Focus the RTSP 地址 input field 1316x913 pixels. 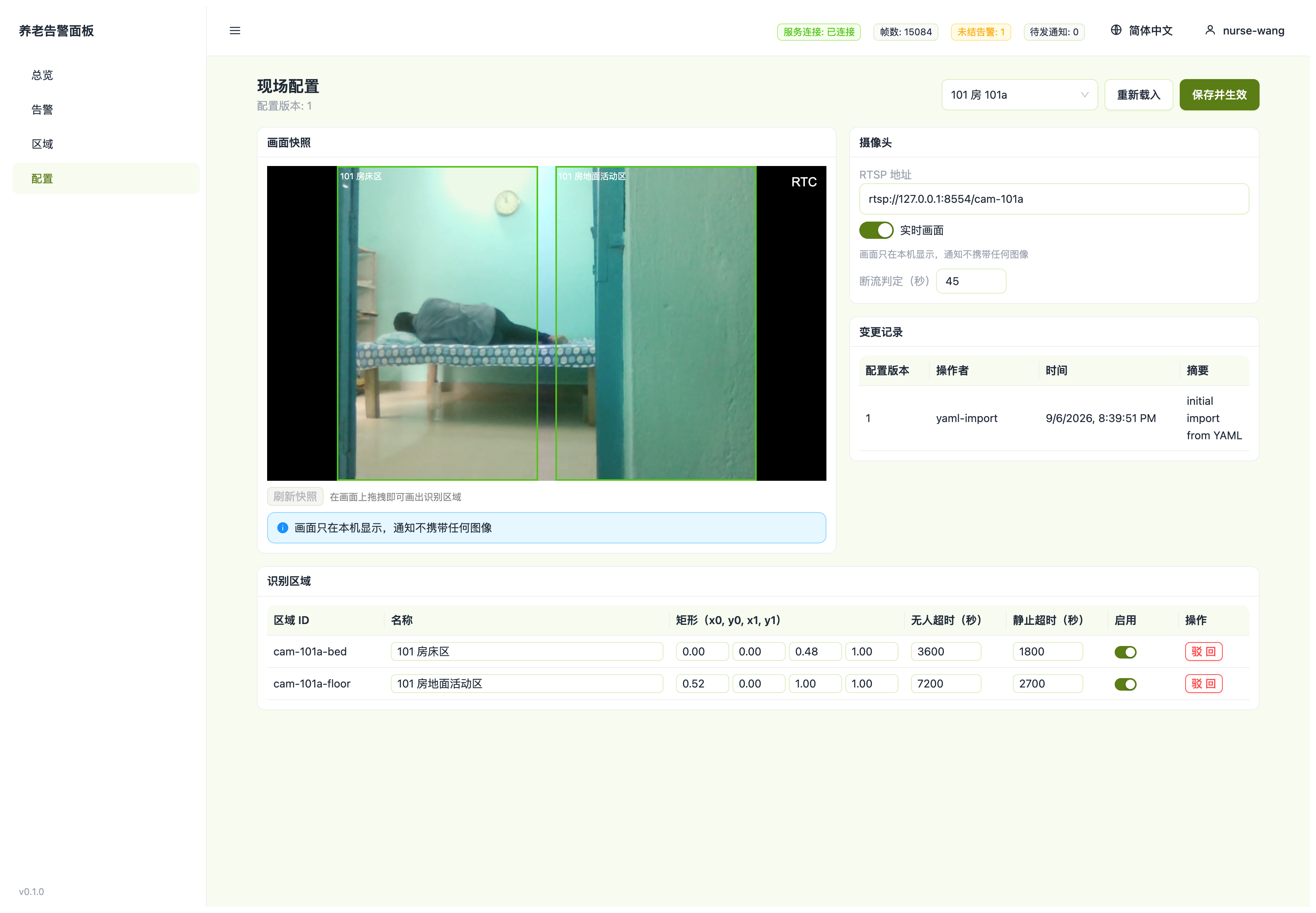pyautogui.click(x=1054, y=199)
